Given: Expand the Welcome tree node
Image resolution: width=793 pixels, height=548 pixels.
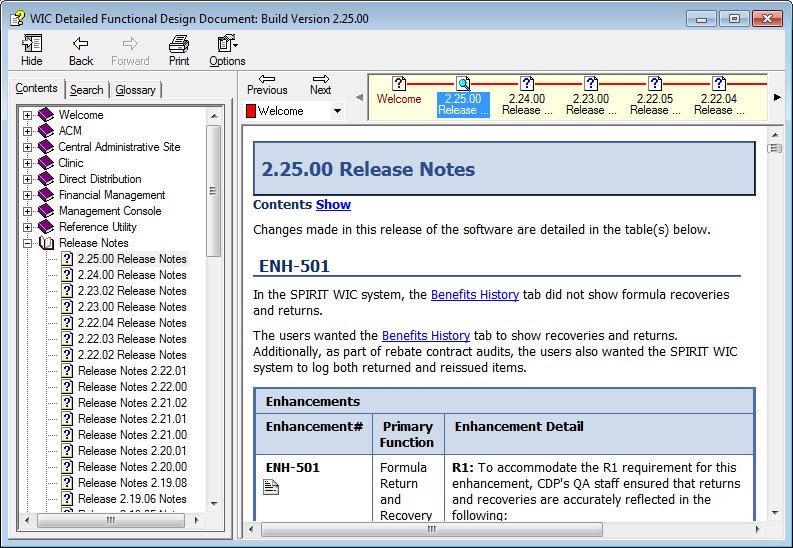Looking at the screenshot, I should tap(27, 115).
